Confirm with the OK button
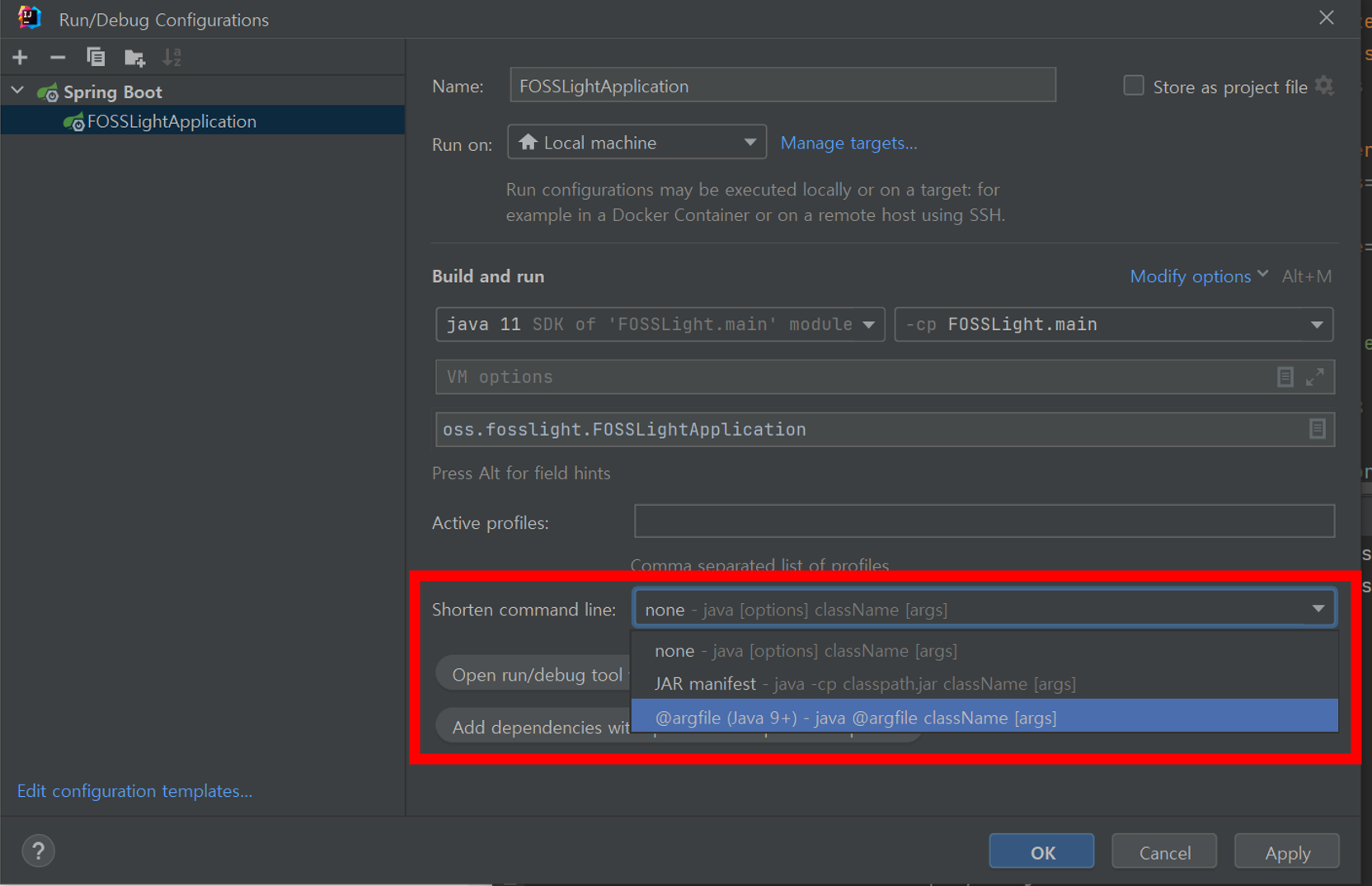This screenshot has height=886, width=1372. [1041, 851]
